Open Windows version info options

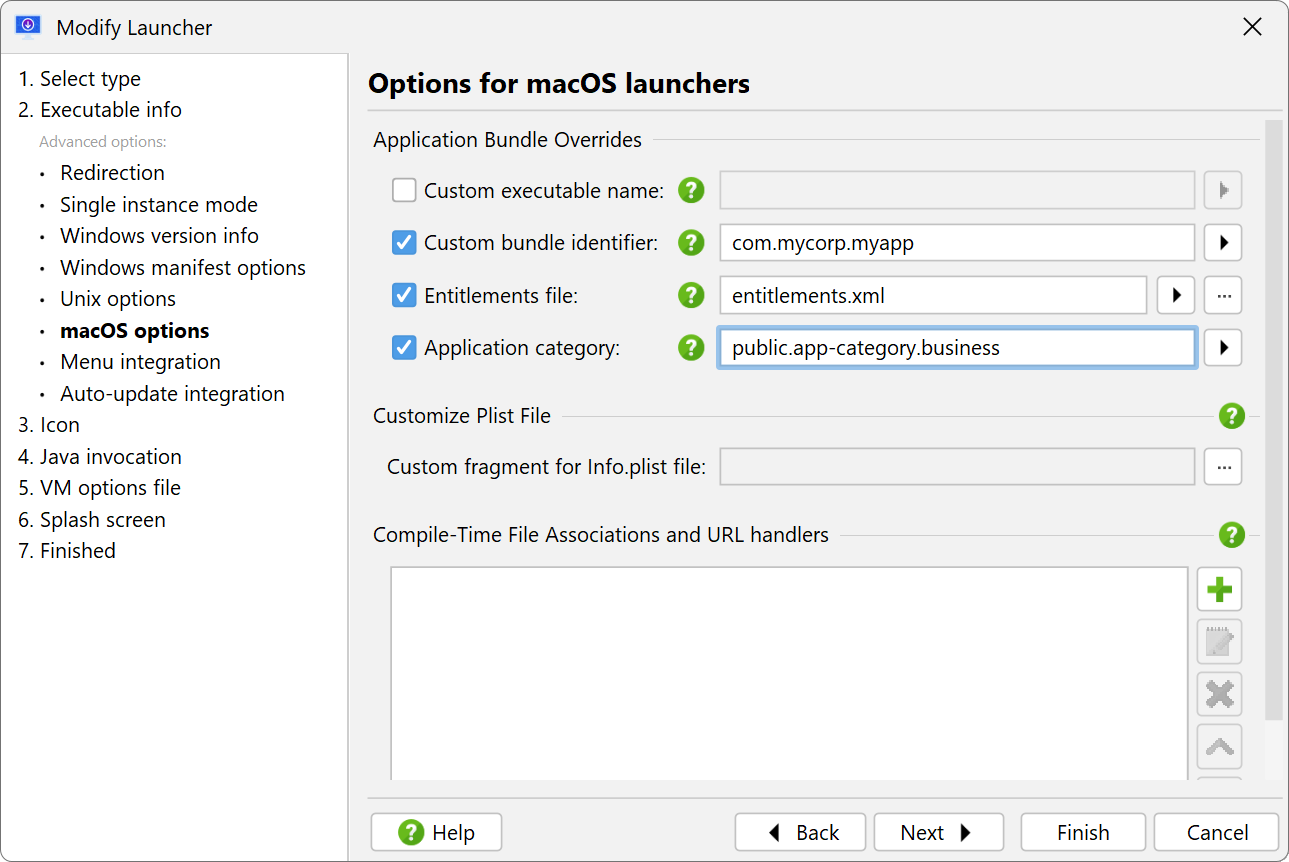pyautogui.click(x=159, y=236)
